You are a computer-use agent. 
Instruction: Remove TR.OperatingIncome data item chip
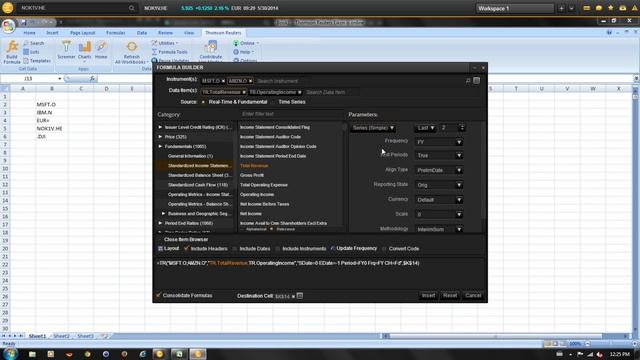point(300,92)
